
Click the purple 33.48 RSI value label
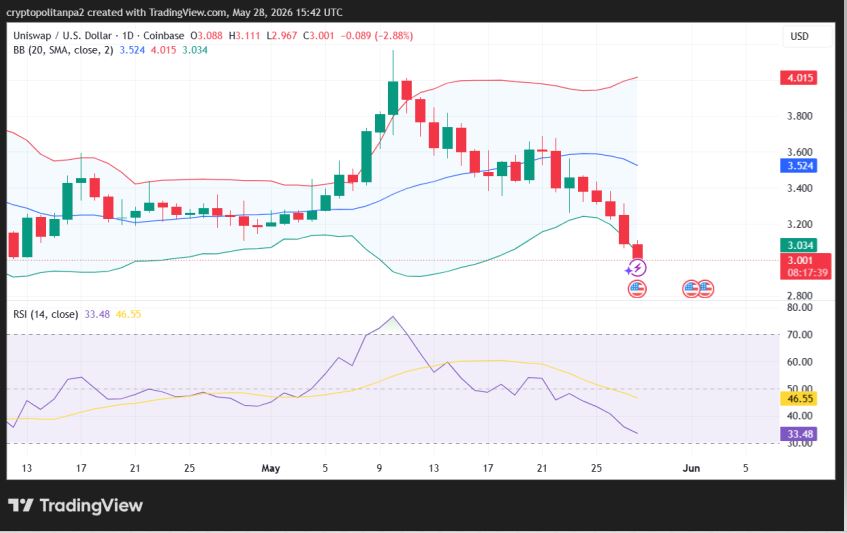click(x=799, y=434)
